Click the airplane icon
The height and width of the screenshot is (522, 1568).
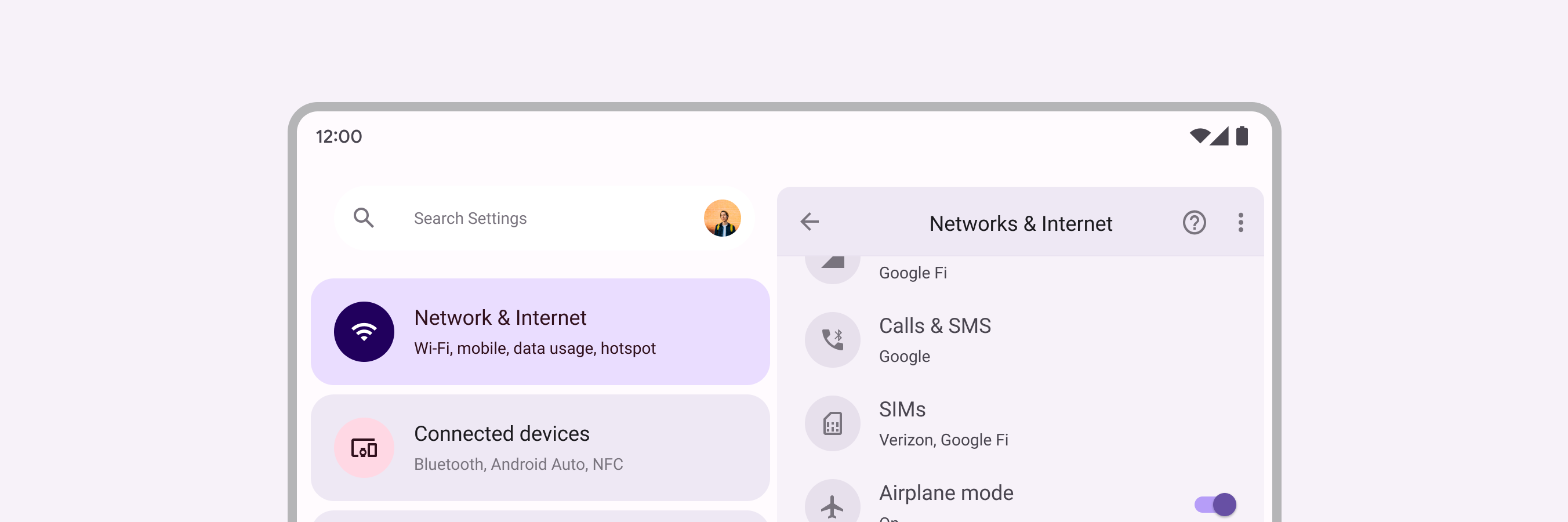click(832, 505)
